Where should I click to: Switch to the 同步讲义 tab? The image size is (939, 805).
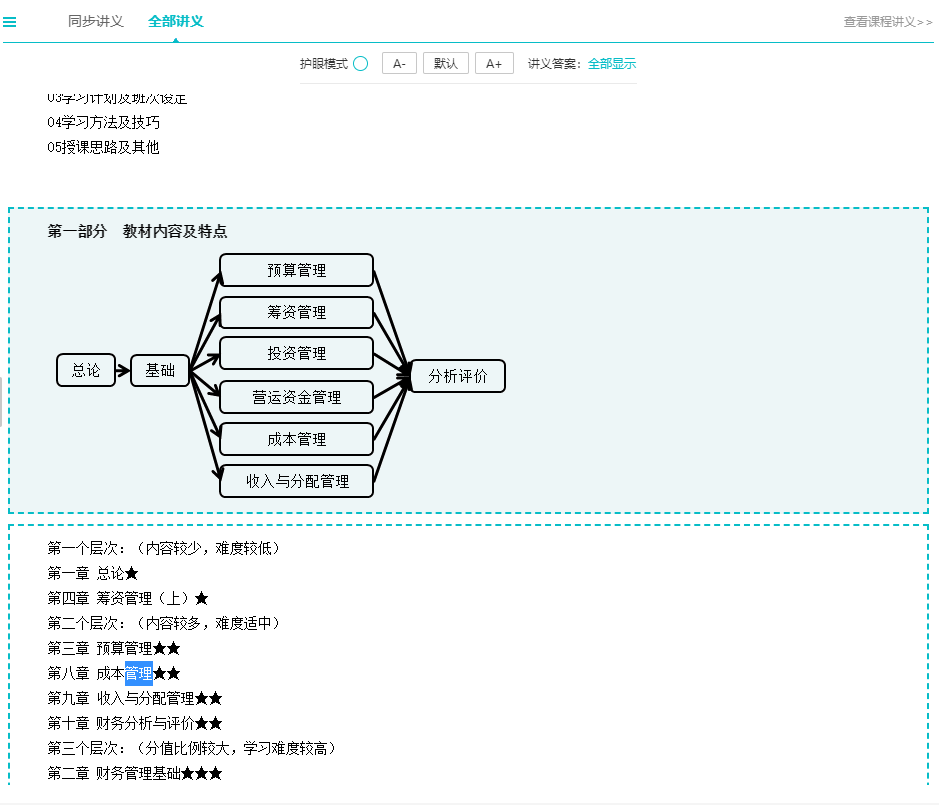(x=95, y=19)
